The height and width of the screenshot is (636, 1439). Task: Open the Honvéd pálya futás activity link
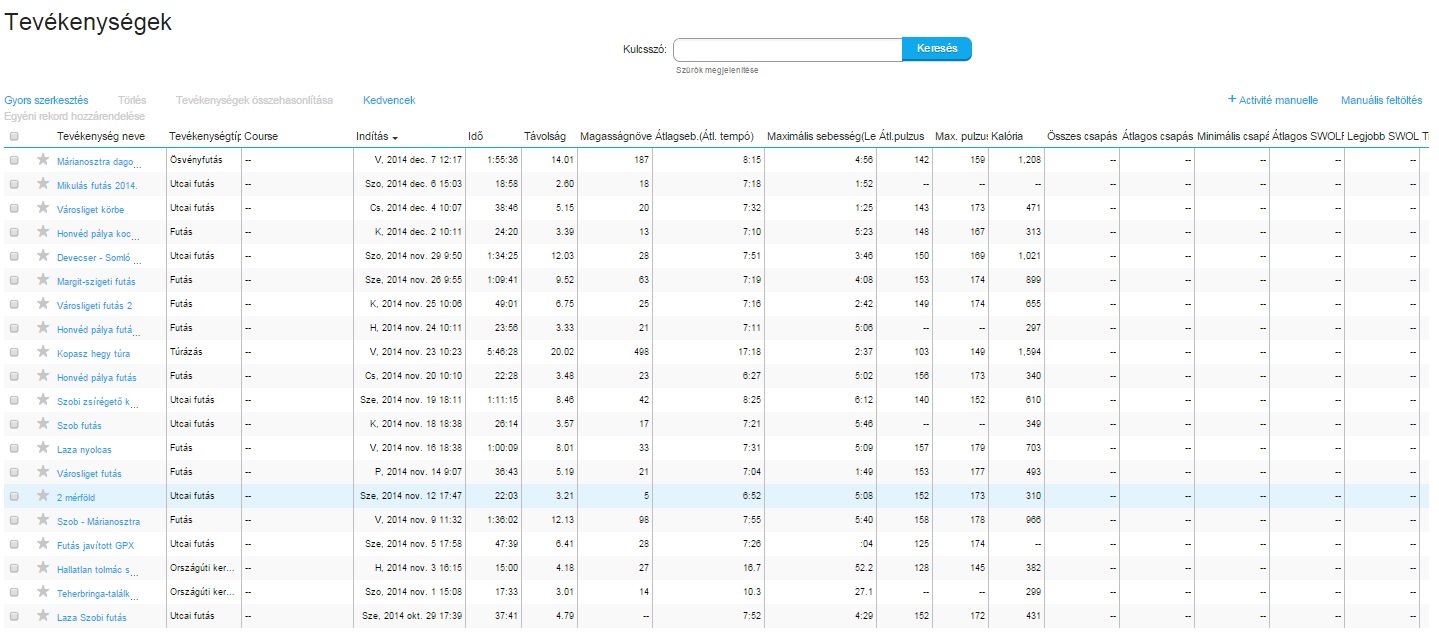tap(97, 378)
